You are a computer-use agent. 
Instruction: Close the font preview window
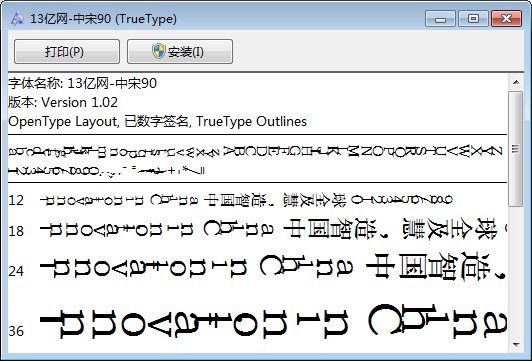(x=506, y=18)
